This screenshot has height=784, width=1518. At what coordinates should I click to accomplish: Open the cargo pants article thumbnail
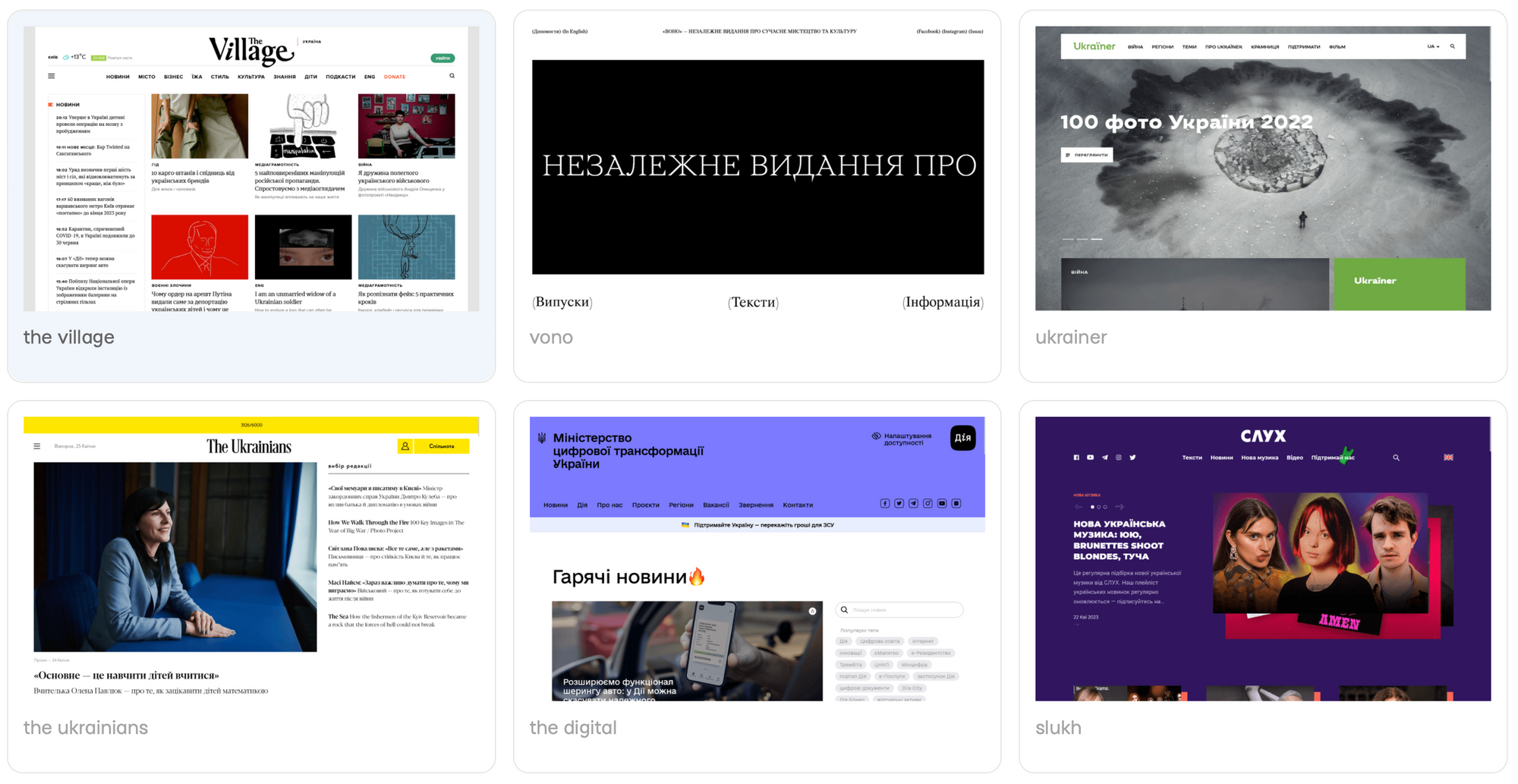(200, 126)
